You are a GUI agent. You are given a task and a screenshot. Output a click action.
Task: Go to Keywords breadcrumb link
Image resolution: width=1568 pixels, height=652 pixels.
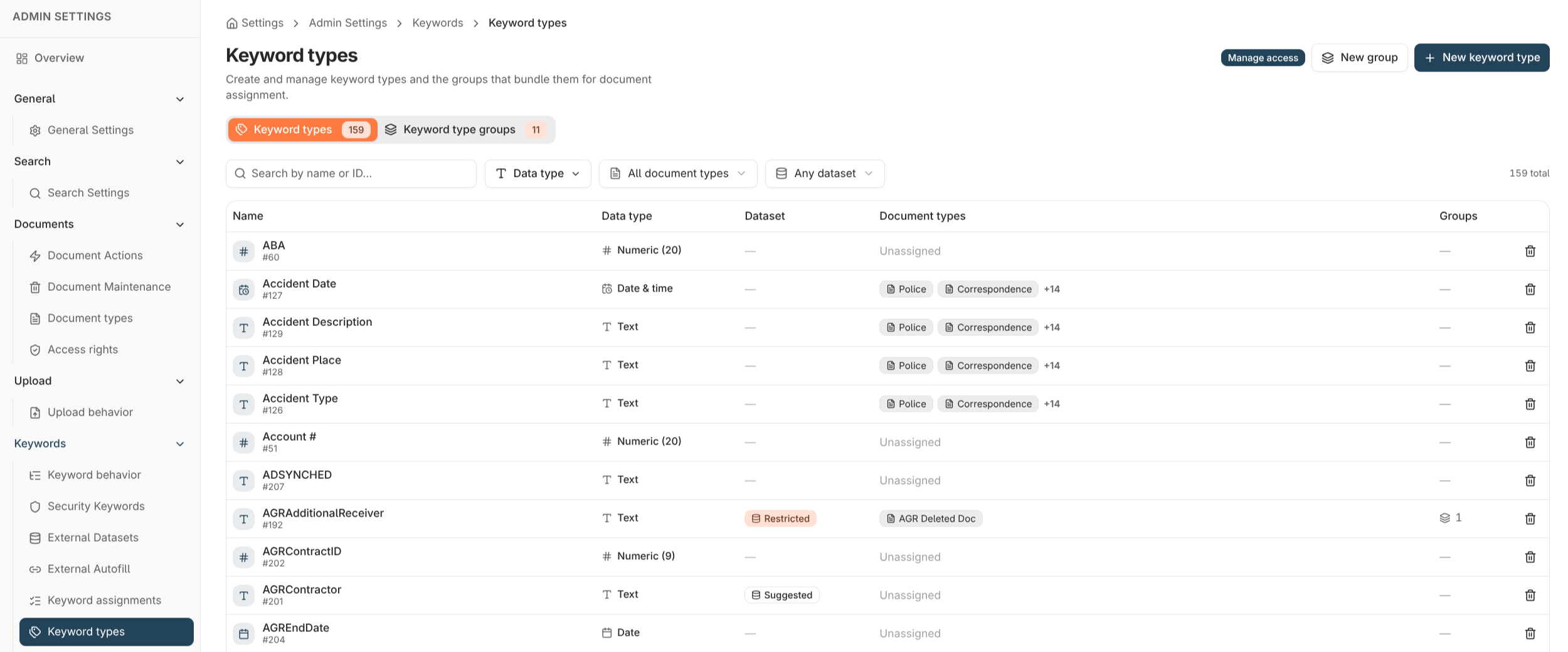pos(437,23)
